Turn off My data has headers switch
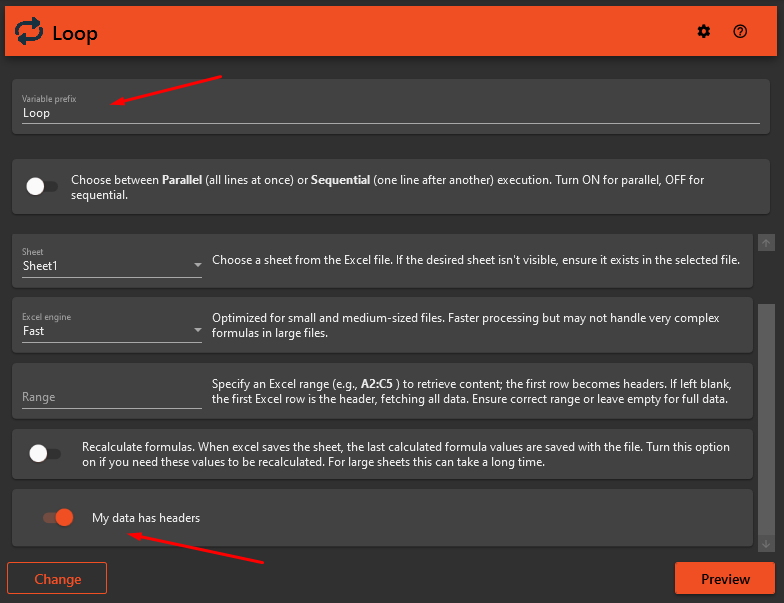The width and height of the screenshot is (784, 603). click(x=58, y=518)
